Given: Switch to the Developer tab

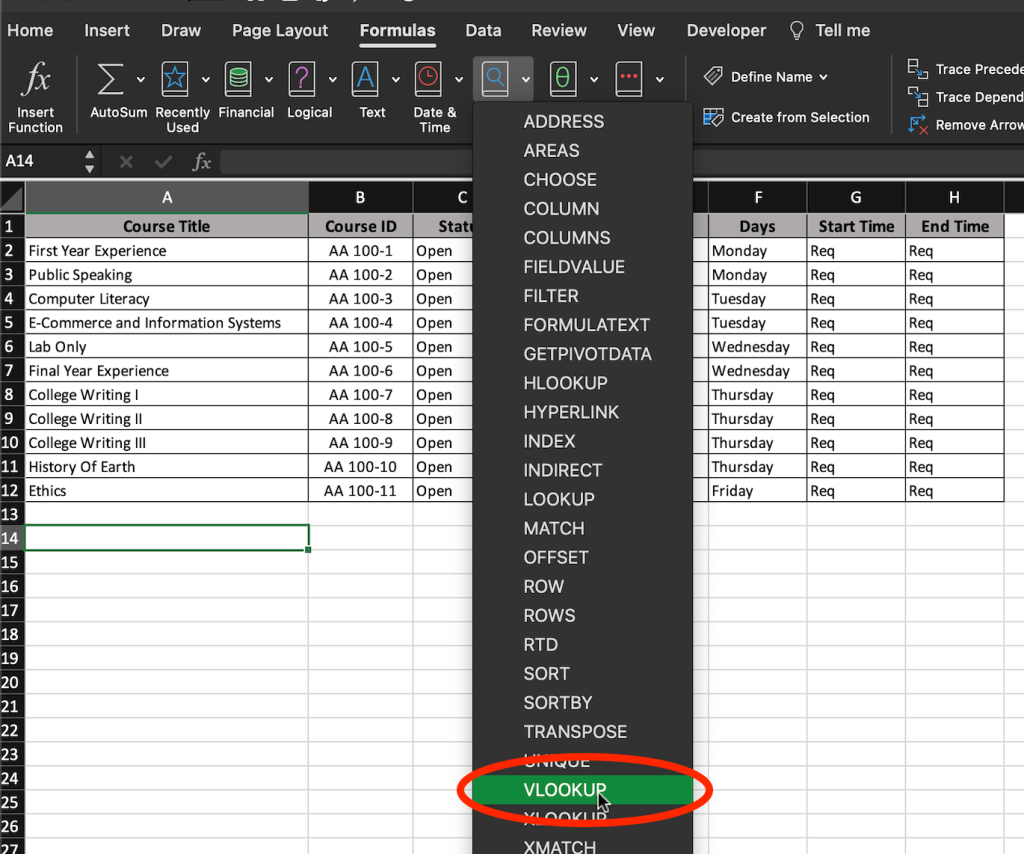Looking at the screenshot, I should click(x=726, y=31).
